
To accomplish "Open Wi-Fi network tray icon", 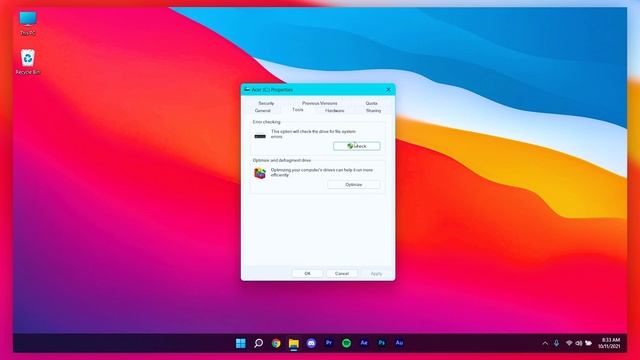I will click(569, 343).
